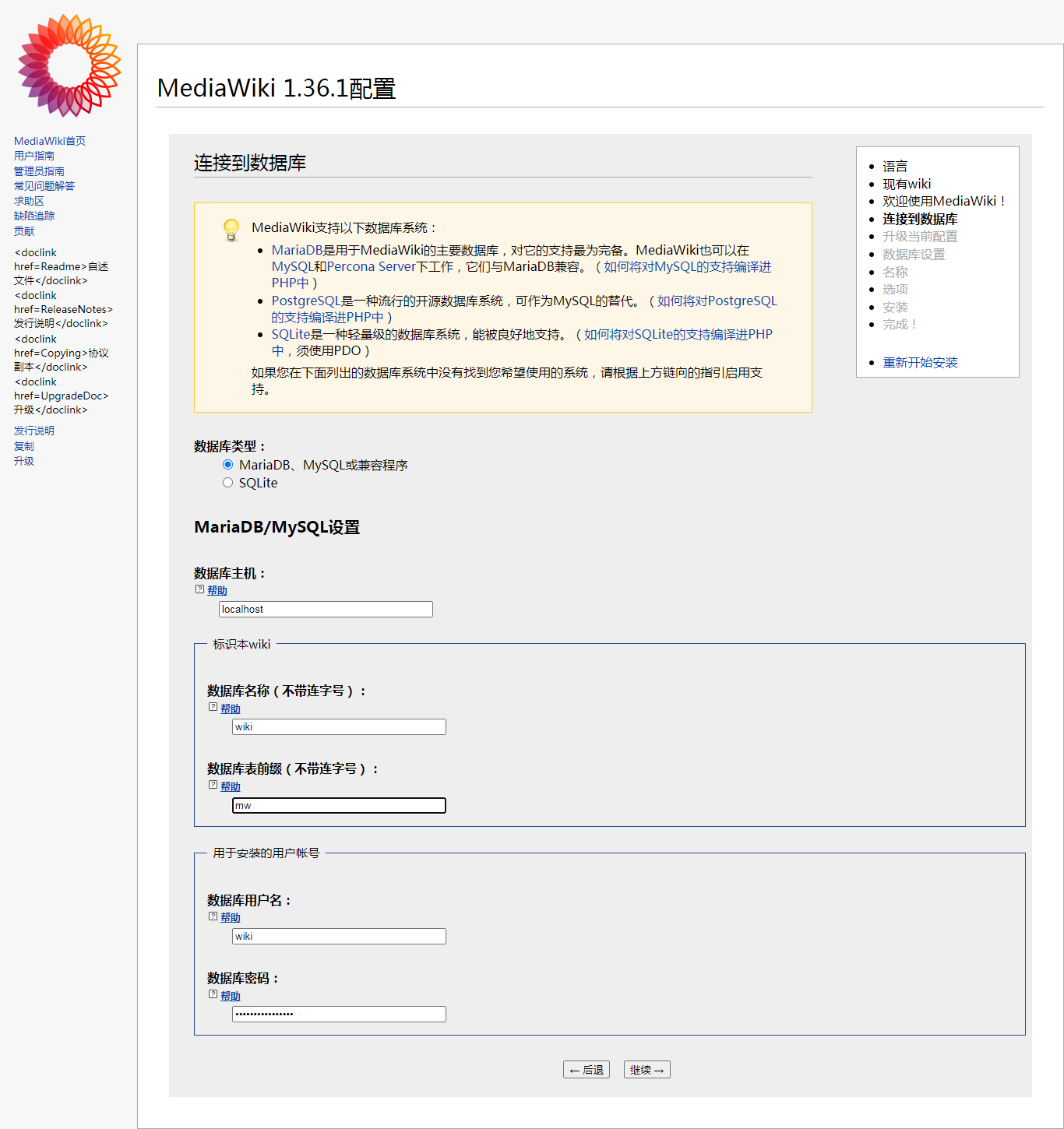
Task: Open 复制 sidebar link
Action: click(24, 446)
